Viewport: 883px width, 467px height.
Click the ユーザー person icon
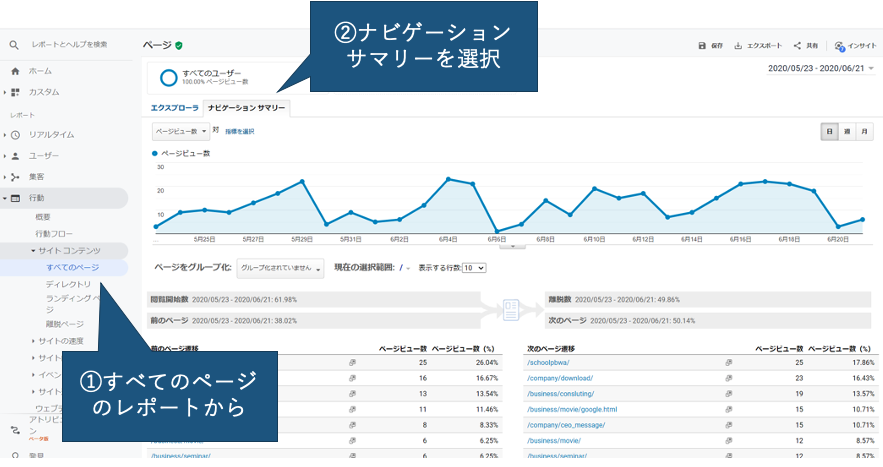point(15,156)
